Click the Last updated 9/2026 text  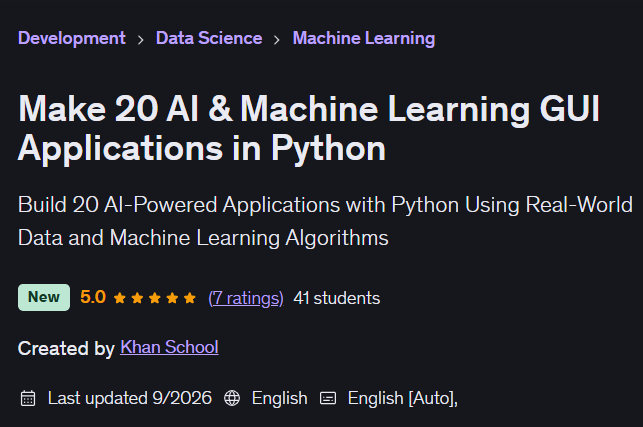pos(130,398)
